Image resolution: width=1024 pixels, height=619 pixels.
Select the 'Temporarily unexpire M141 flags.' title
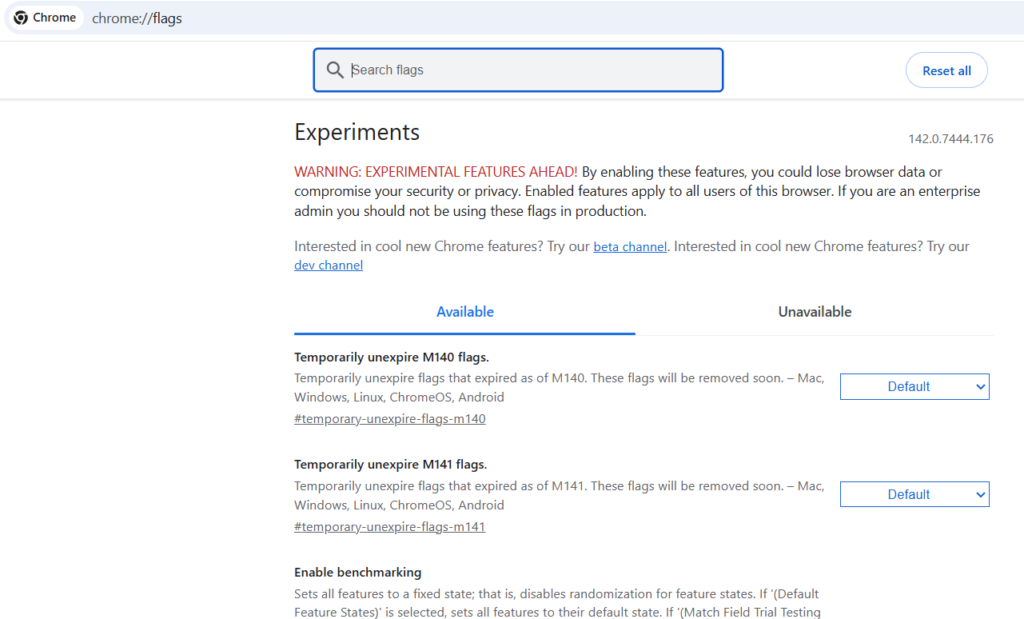(x=390, y=465)
